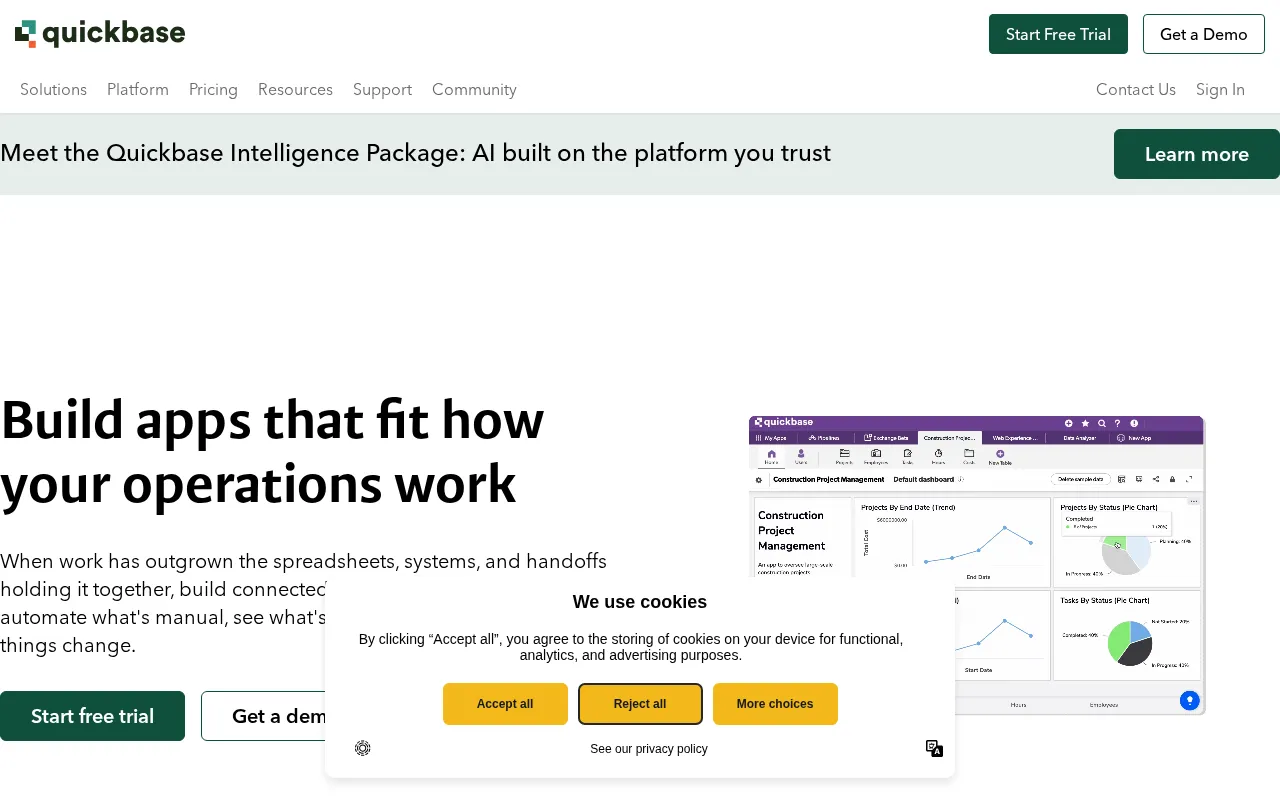Open the Platform menu
Screen dimensions: 1280x800
coord(138,90)
